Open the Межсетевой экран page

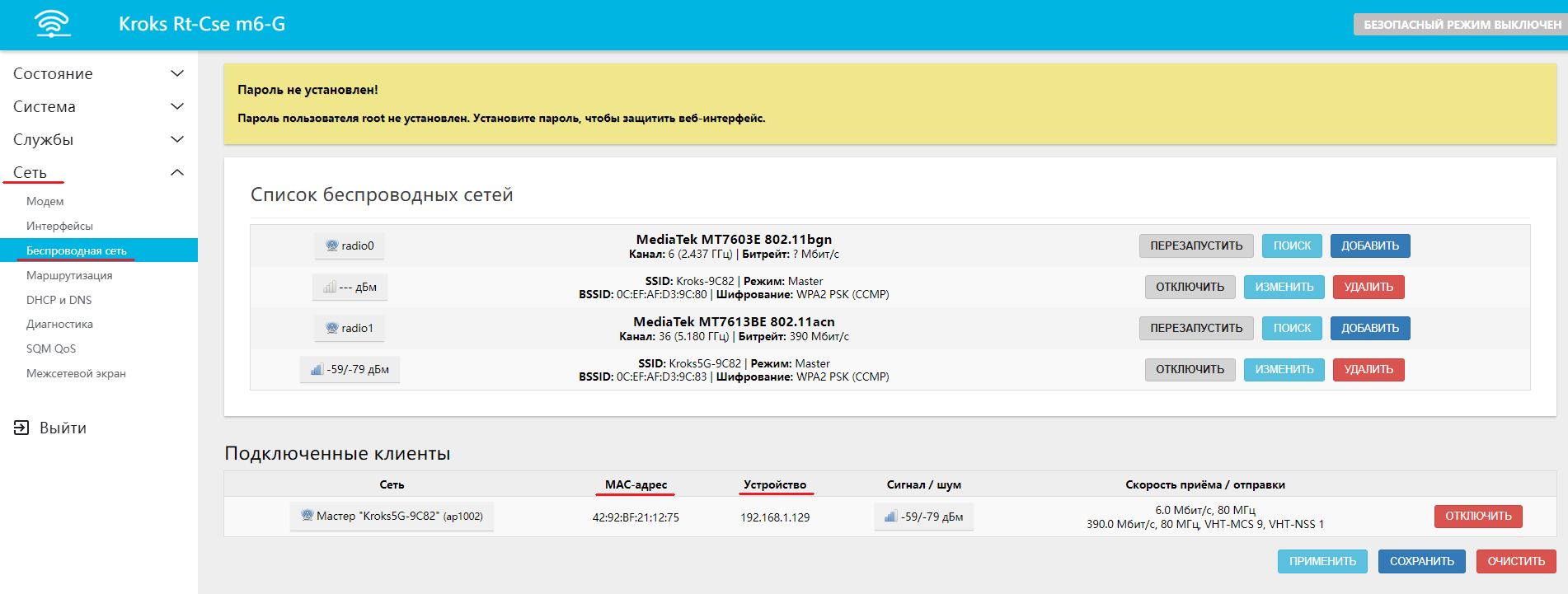pyautogui.click(x=76, y=373)
